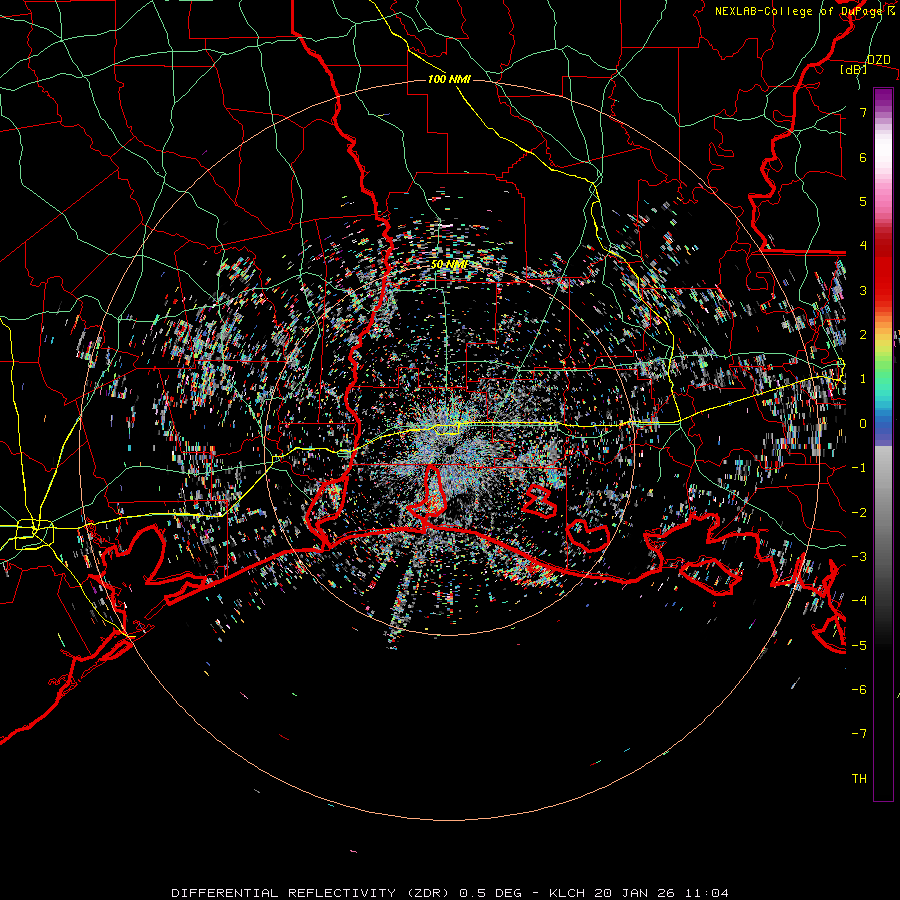Click the -4 label on the color scale
The image size is (900, 900).
[859, 601]
